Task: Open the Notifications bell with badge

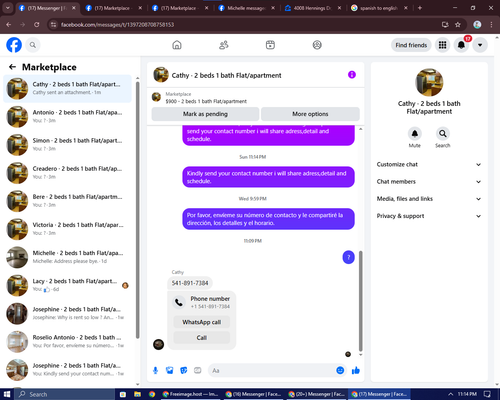Action: (x=461, y=45)
